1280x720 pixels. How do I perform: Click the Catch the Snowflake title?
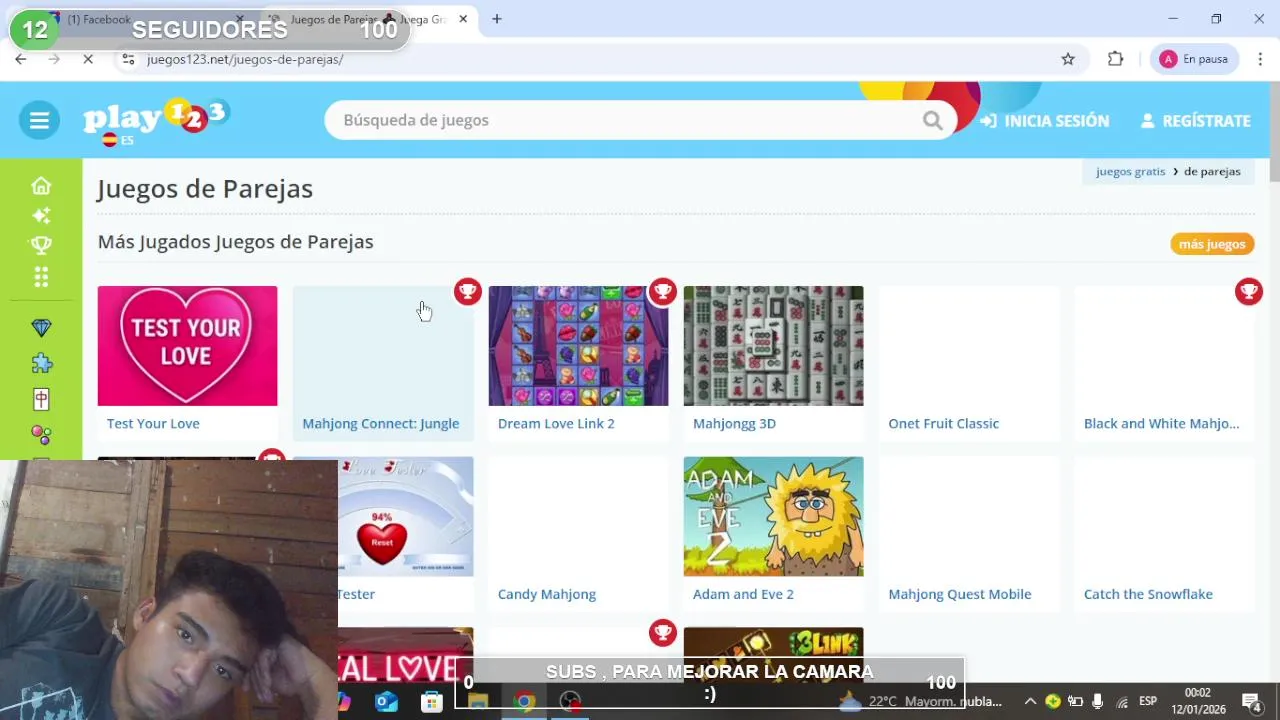1148,594
